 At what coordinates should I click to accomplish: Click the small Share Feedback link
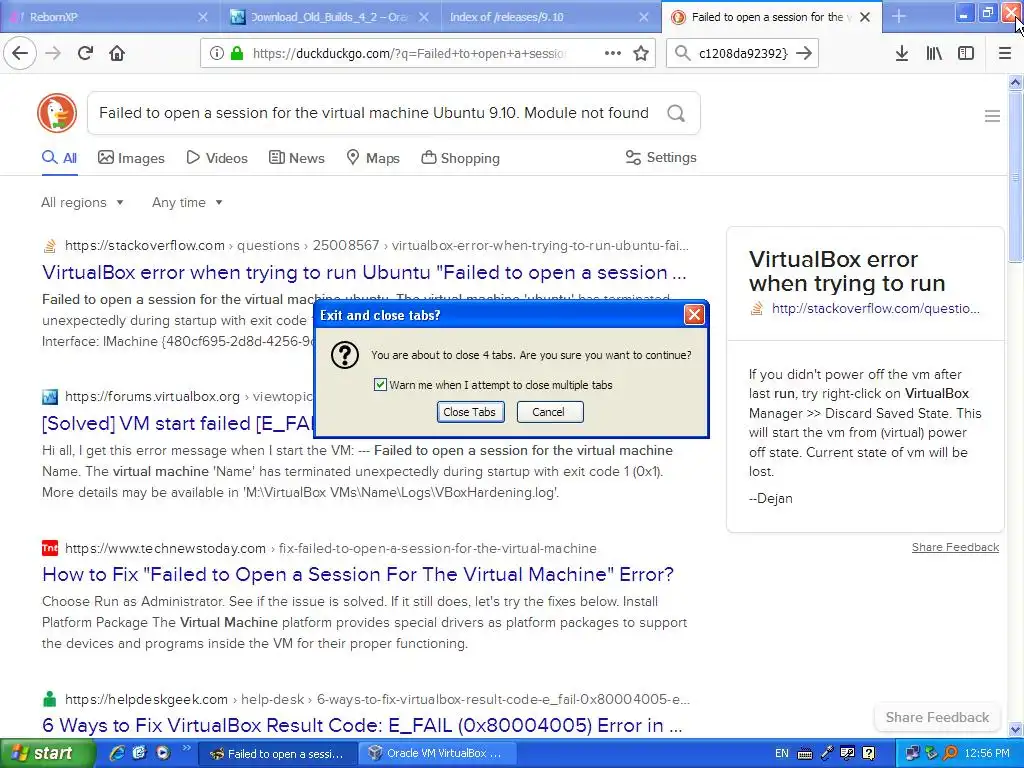(x=955, y=547)
